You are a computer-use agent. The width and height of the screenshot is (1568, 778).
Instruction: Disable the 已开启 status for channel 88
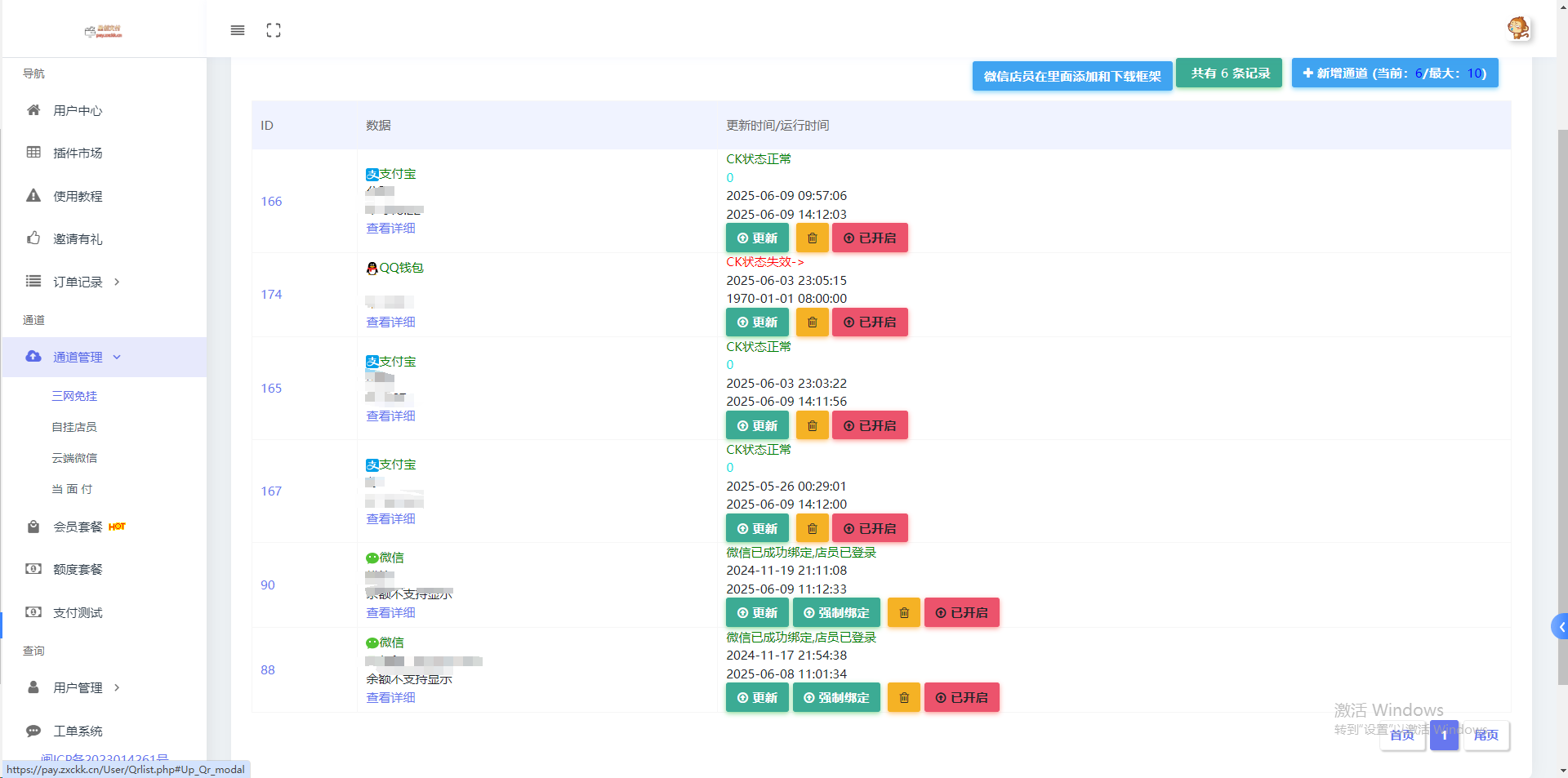pyautogui.click(x=961, y=698)
